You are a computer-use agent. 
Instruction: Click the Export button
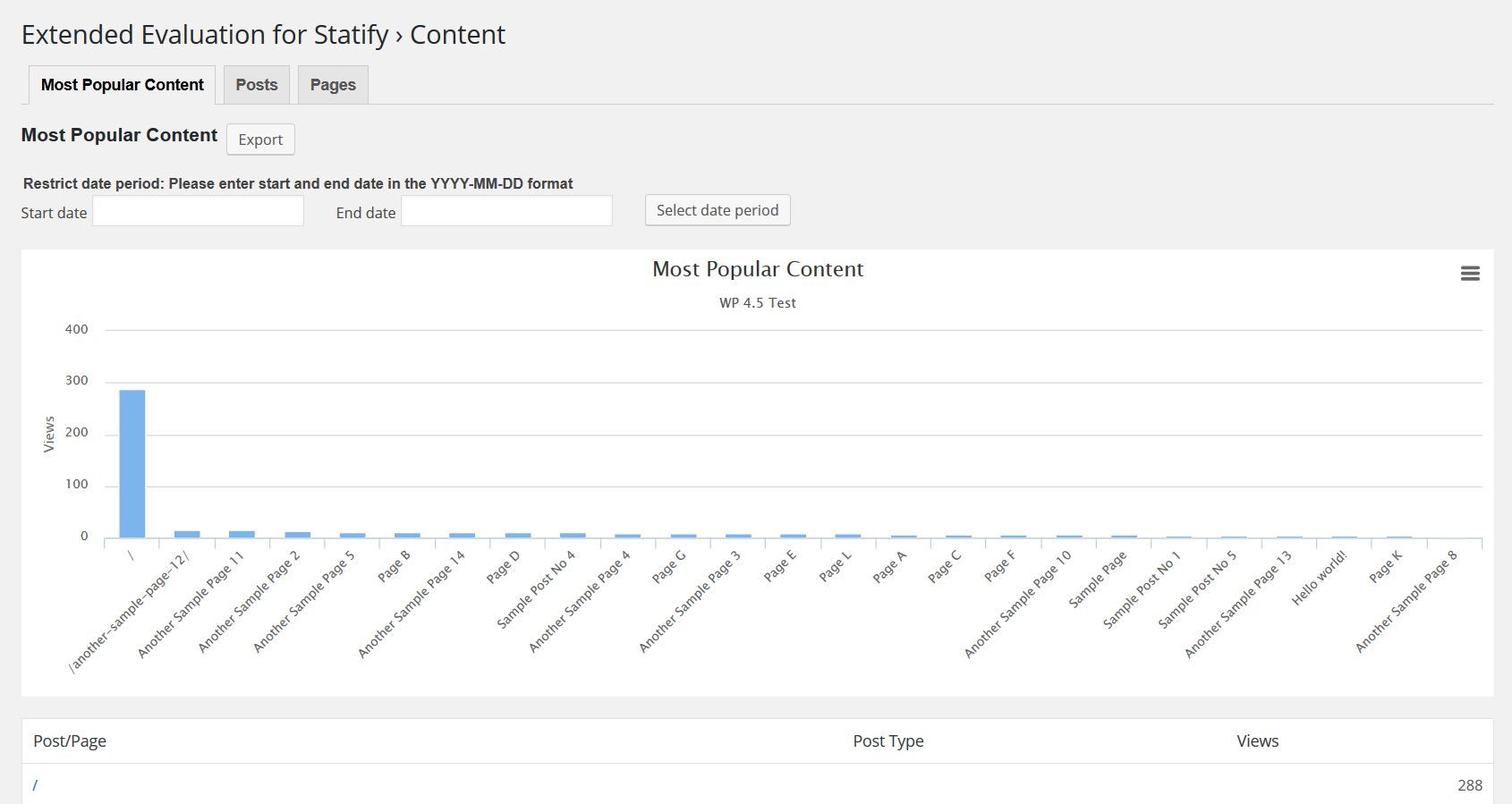point(260,140)
